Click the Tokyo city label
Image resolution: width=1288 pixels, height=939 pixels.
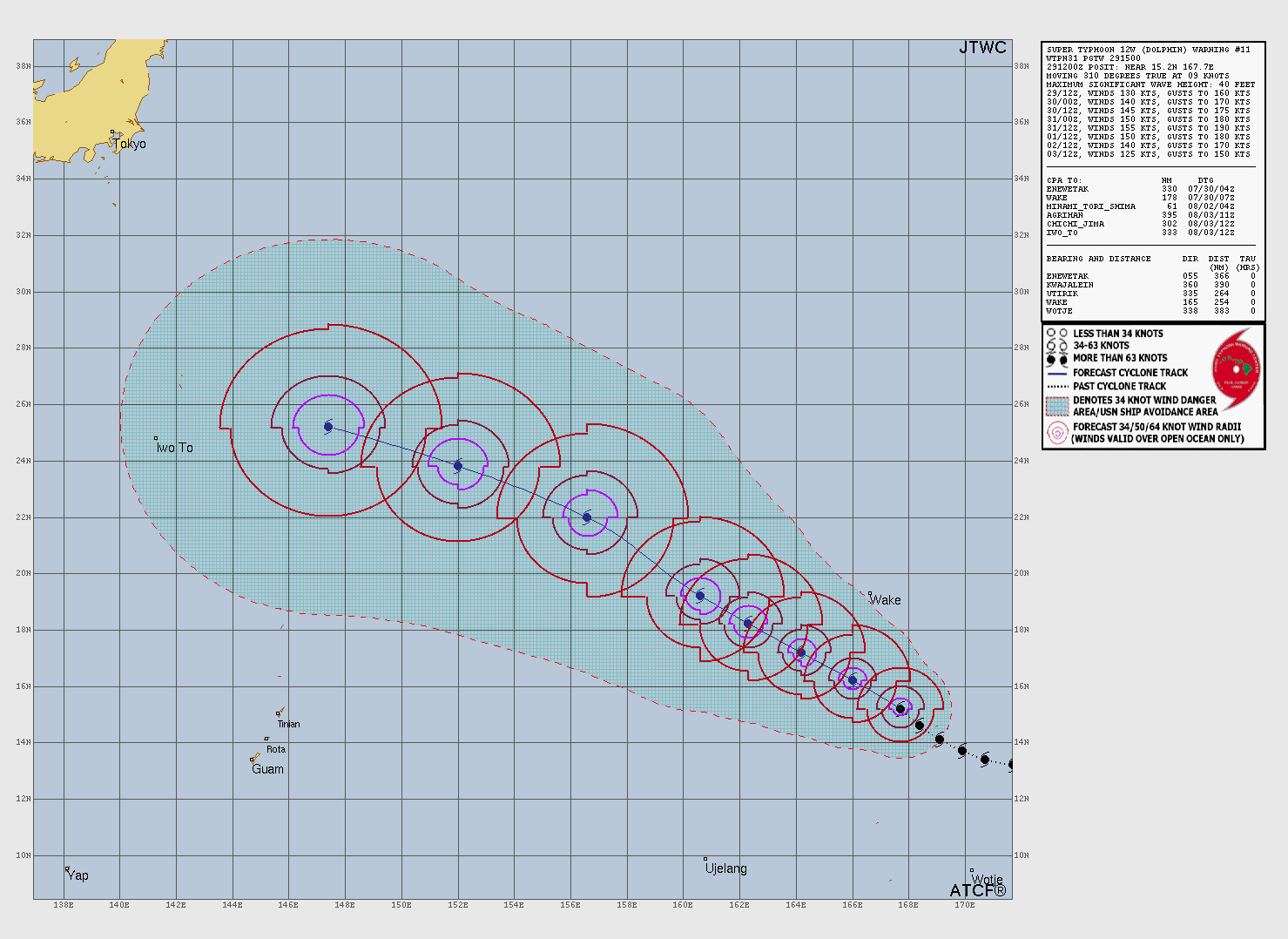pyautogui.click(x=130, y=144)
